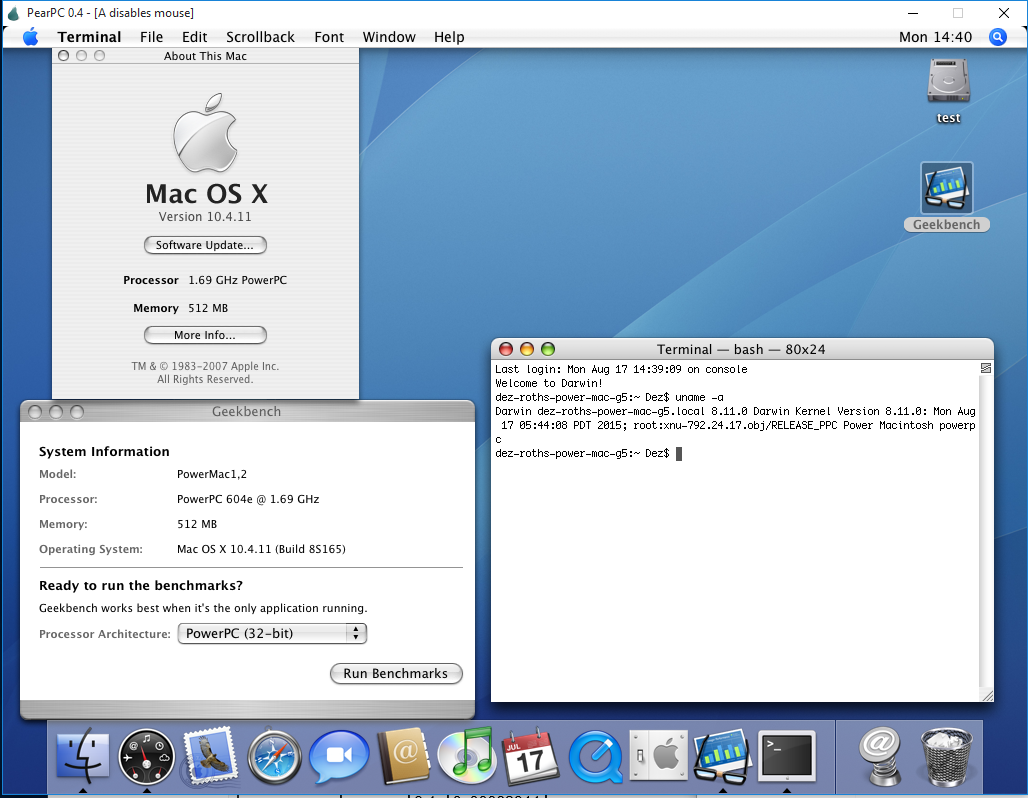
Task: Launch Safari from the Dock
Action: 275,757
